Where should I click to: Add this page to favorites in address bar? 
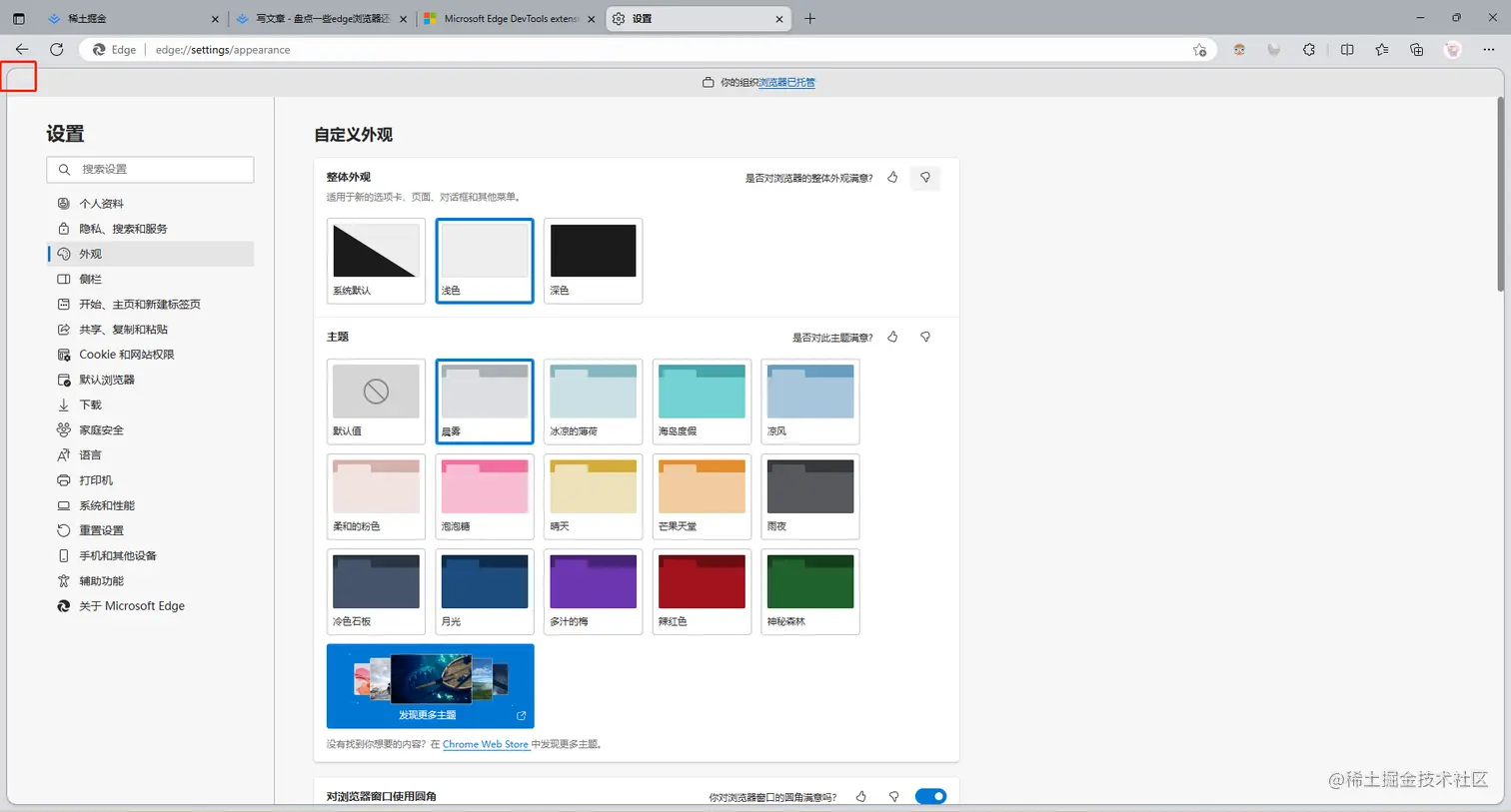click(x=1199, y=50)
